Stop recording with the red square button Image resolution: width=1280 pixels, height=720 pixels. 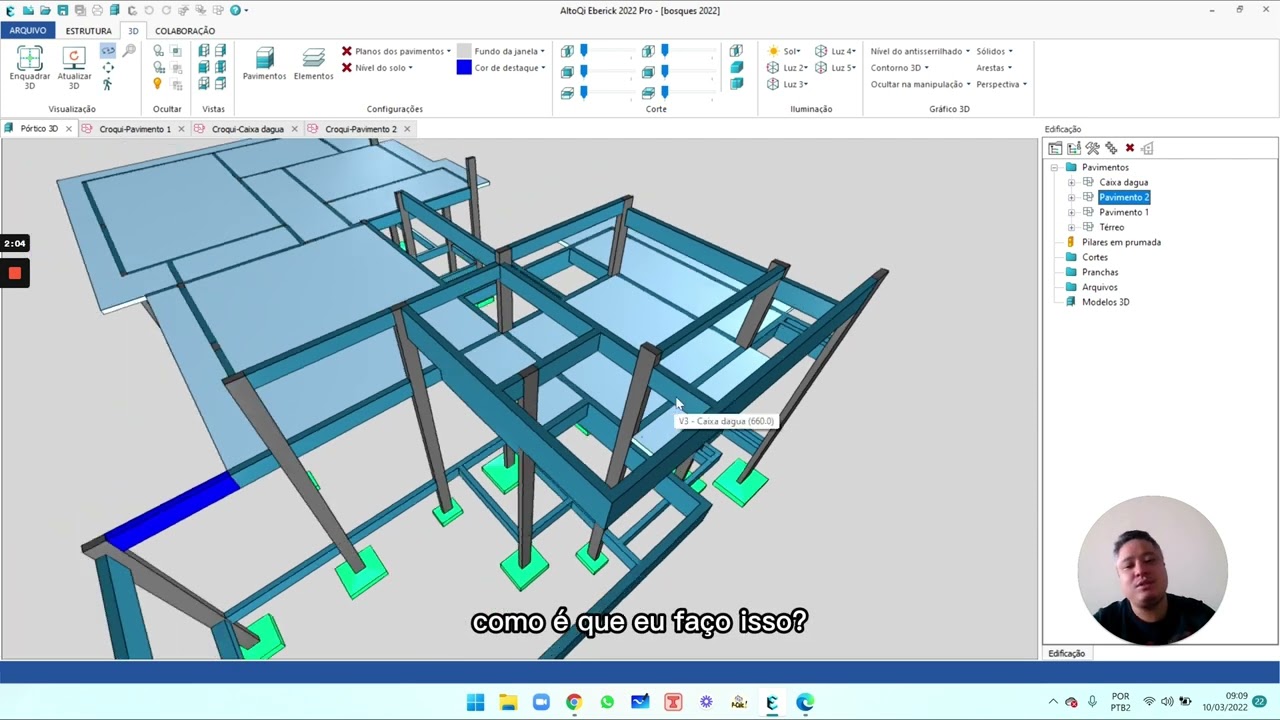click(15, 273)
